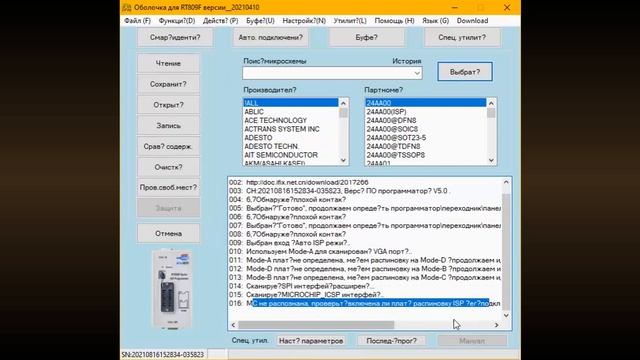
Task: Open the Язык (G) menu
Action: pos(436,21)
